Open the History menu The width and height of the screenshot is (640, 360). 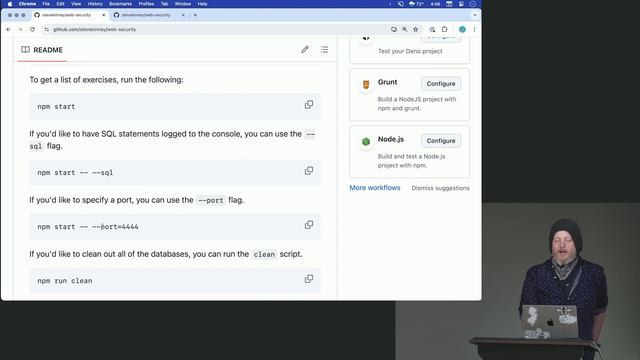[95, 4]
